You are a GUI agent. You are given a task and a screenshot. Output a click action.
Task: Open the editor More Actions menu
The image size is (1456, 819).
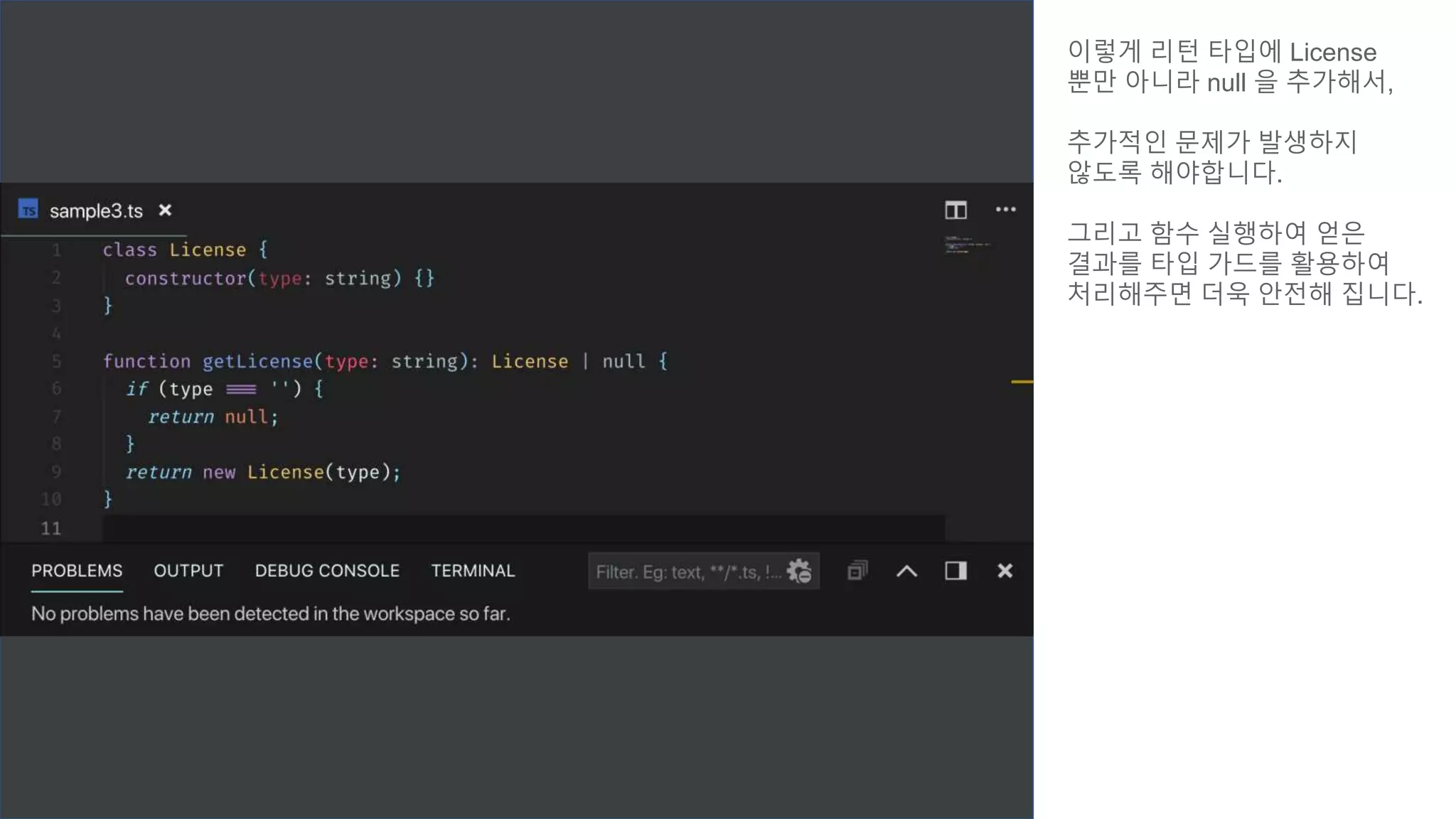coord(1005,210)
